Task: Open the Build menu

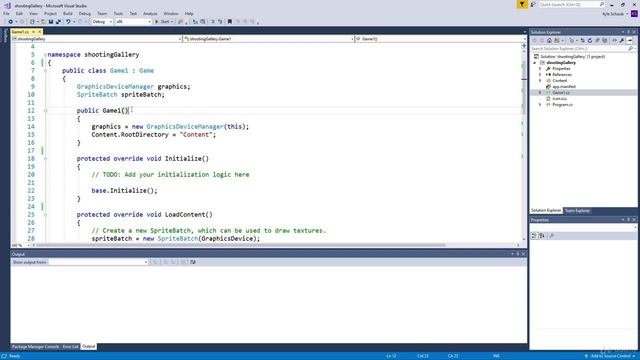Action: coord(68,13)
